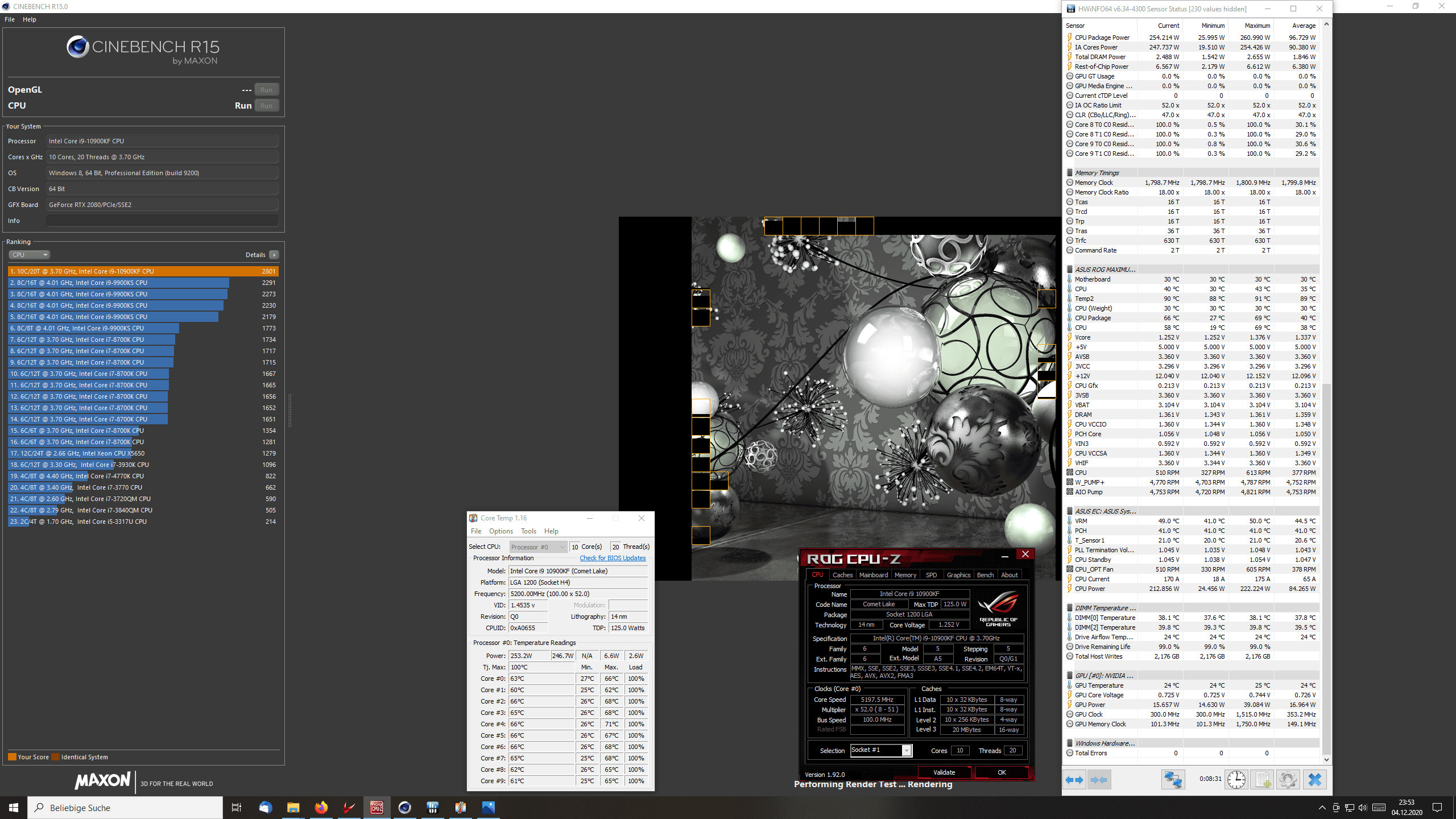Select the Xeon X5650 ranking row
This screenshot has width=1456, height=819.
click(143, 453)
